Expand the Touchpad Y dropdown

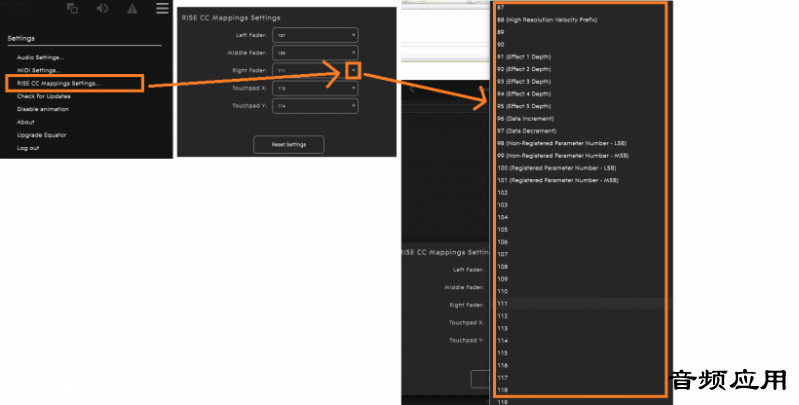315,106
